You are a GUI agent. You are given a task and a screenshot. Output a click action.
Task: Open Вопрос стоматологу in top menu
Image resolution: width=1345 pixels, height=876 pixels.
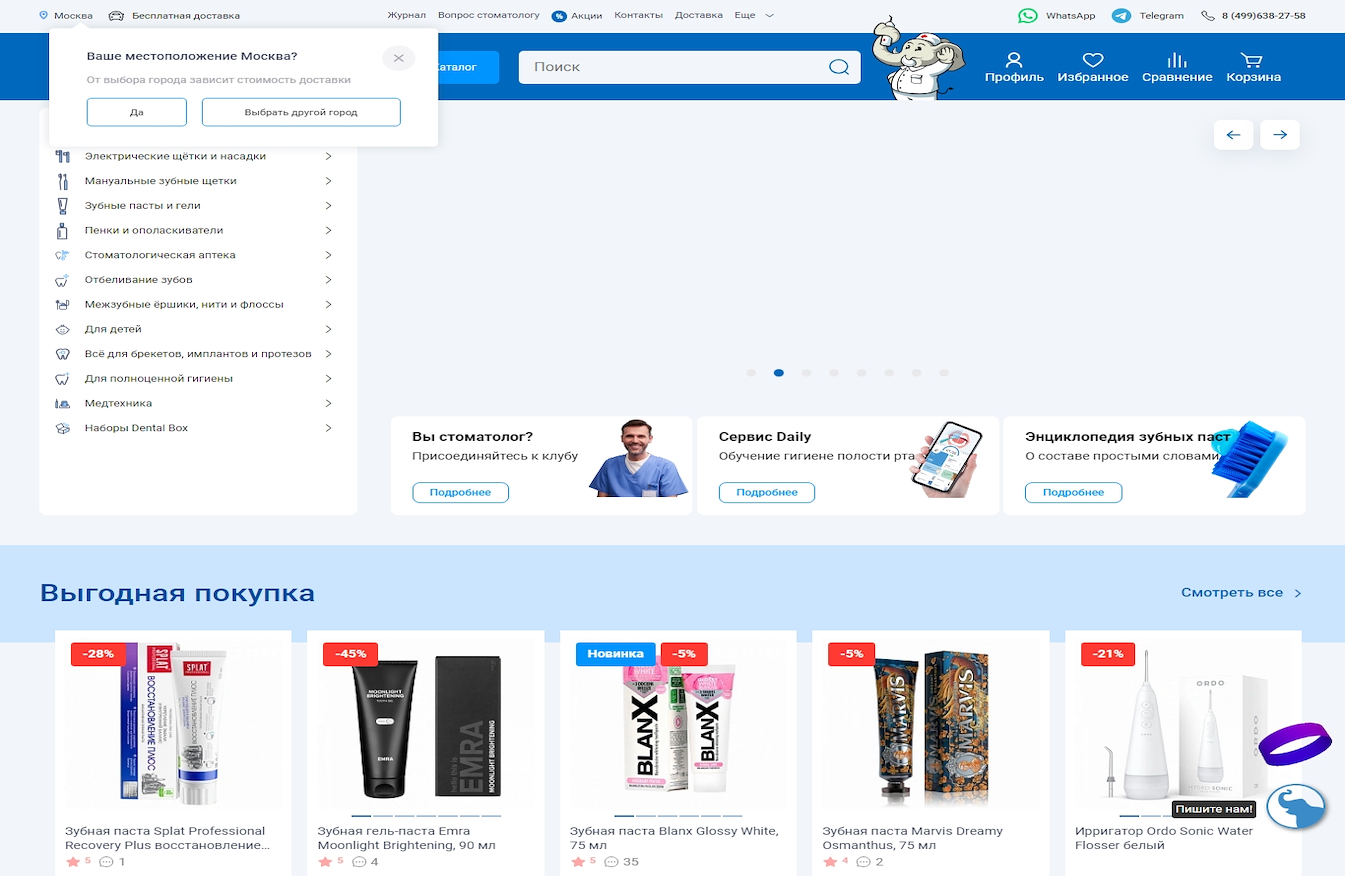489,15
